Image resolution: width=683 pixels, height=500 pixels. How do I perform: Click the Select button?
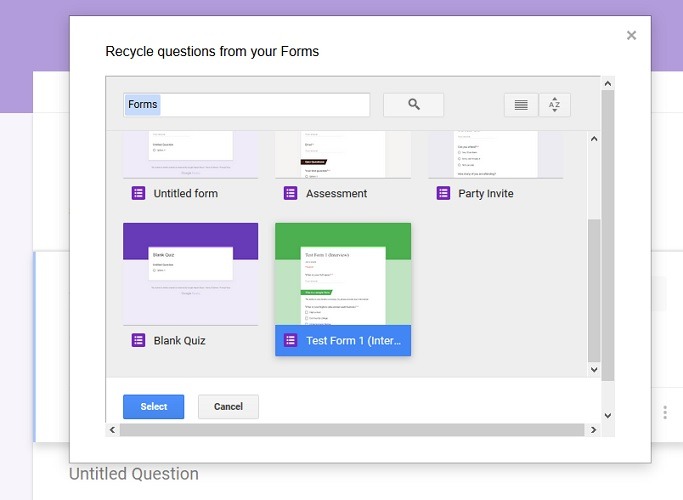pyautogui.click(x=153, y=406)
